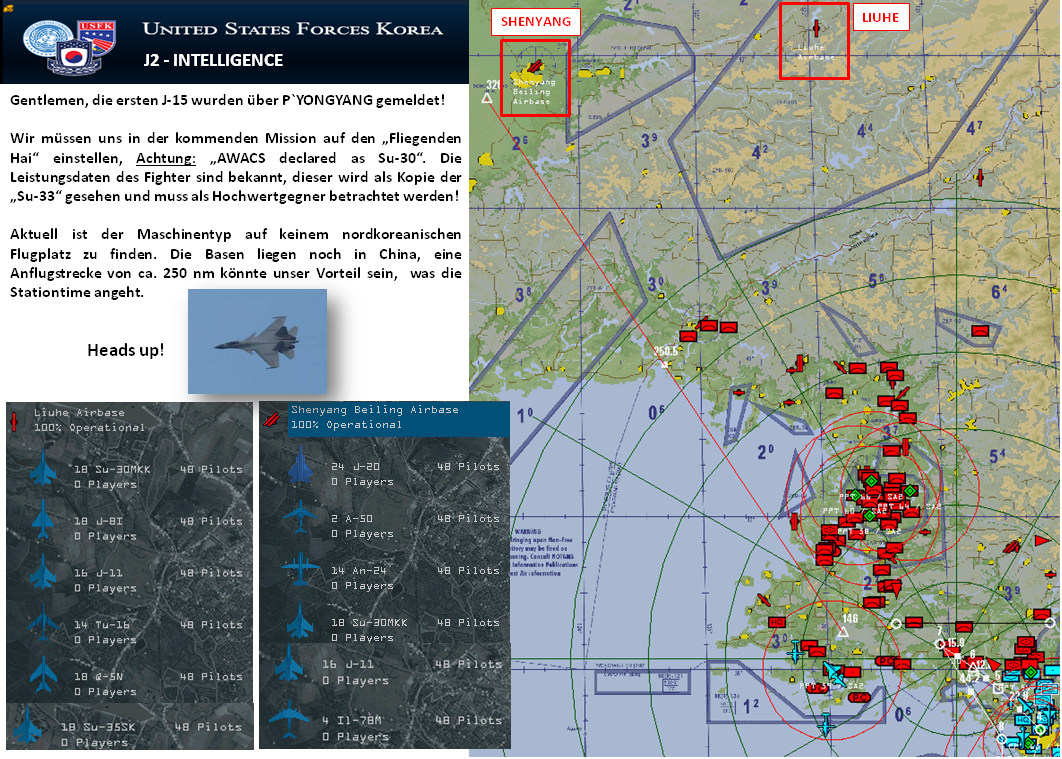Click the red LIUHE label box
1062x759 pixels.
(x=880, y=18)
